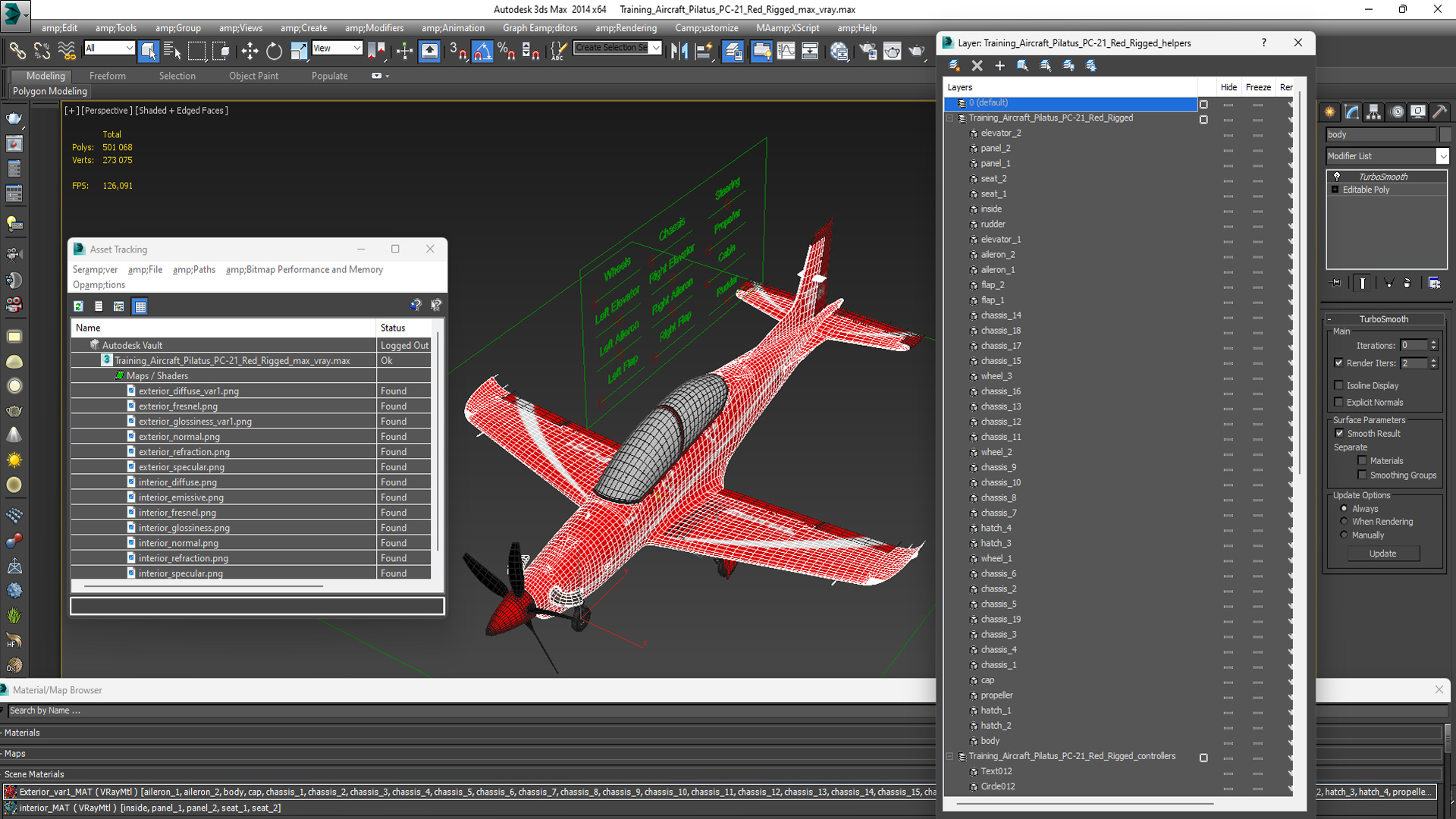Click the Mirror tool icon

click(679, 51)
